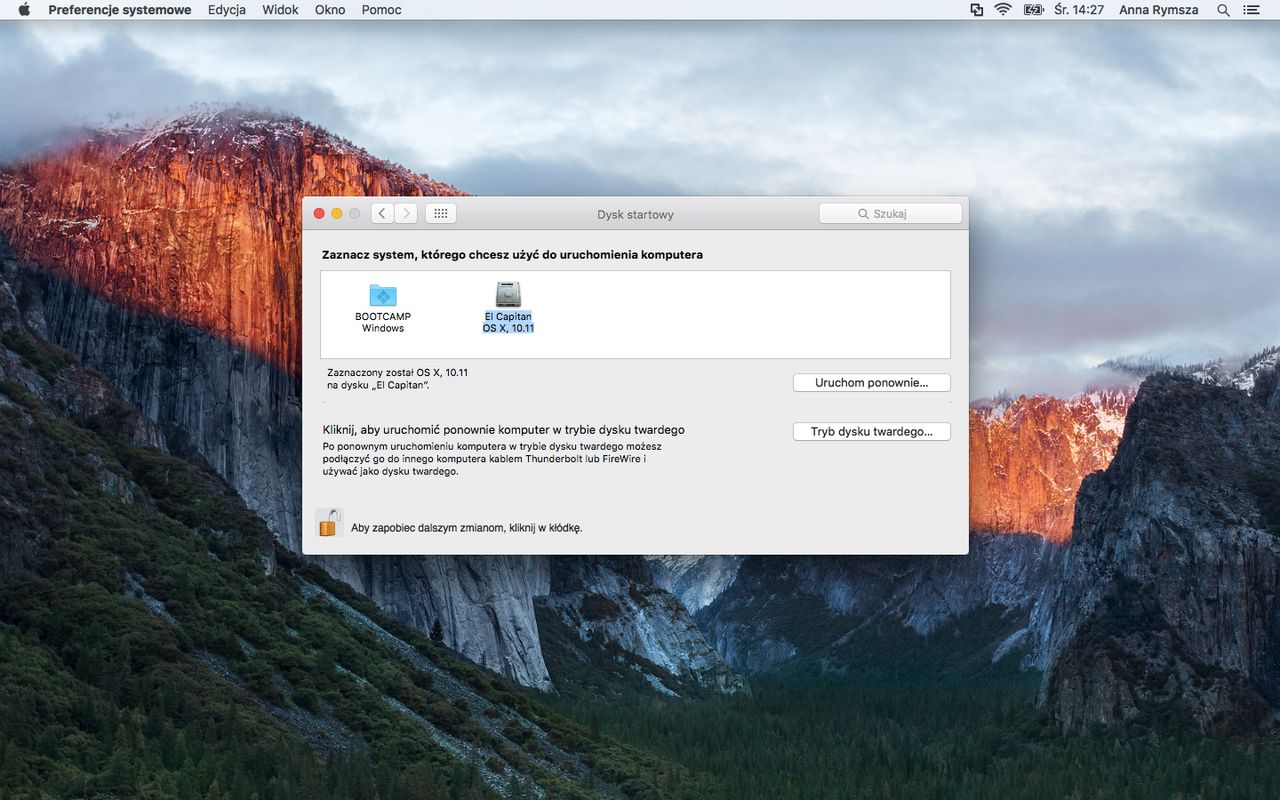Open the Preferencje systemowe menu

click(120, 10)
